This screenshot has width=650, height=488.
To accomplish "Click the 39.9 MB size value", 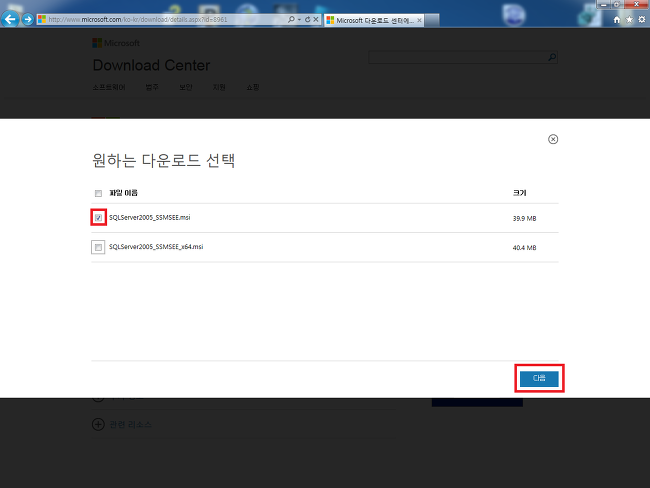I will pos(524,219).
